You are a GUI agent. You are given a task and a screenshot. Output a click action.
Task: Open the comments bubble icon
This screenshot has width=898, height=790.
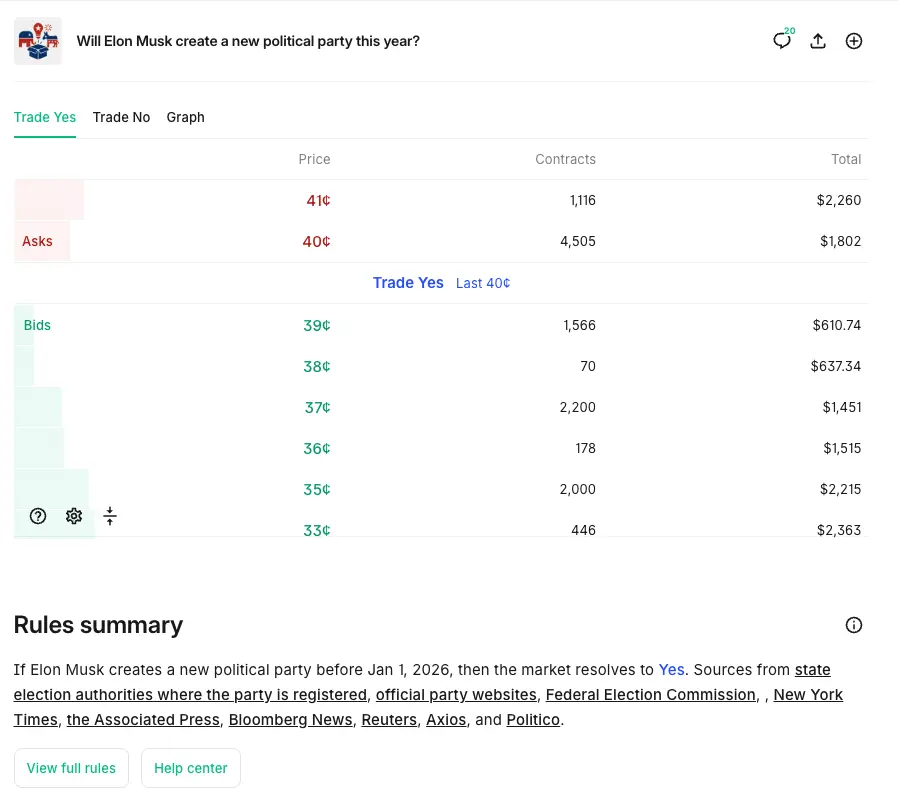(x=782, y=41)
